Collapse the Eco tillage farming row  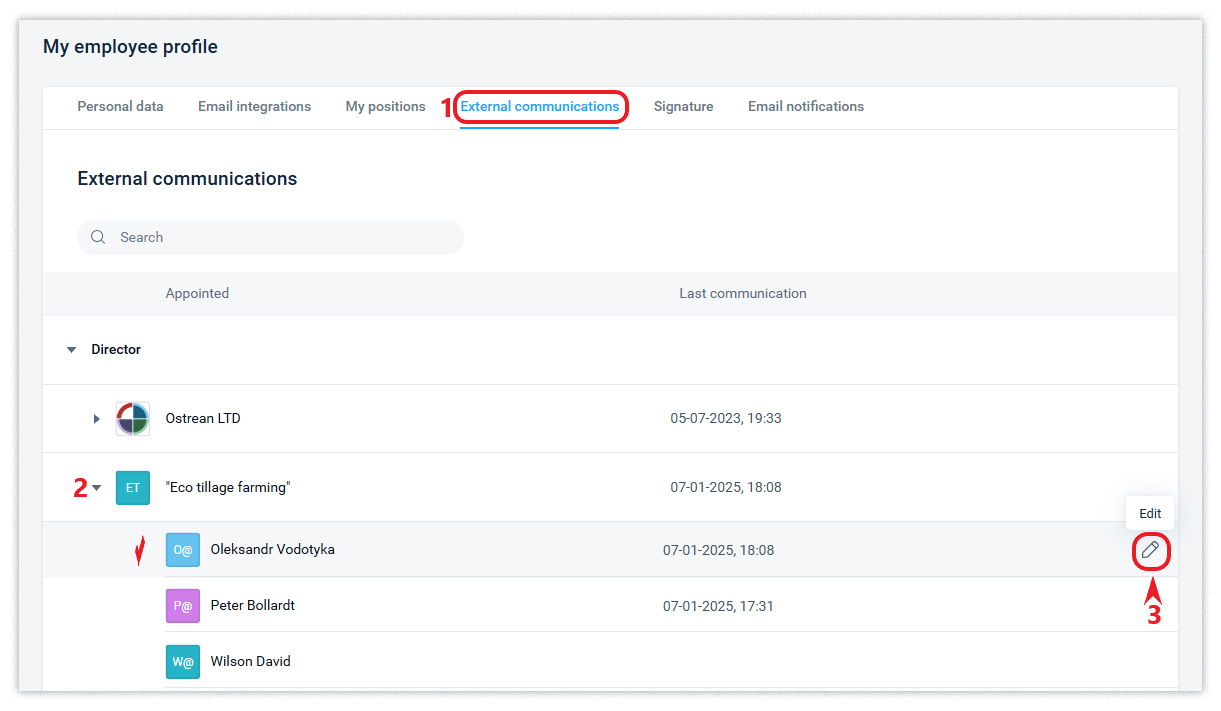(97, 488)
